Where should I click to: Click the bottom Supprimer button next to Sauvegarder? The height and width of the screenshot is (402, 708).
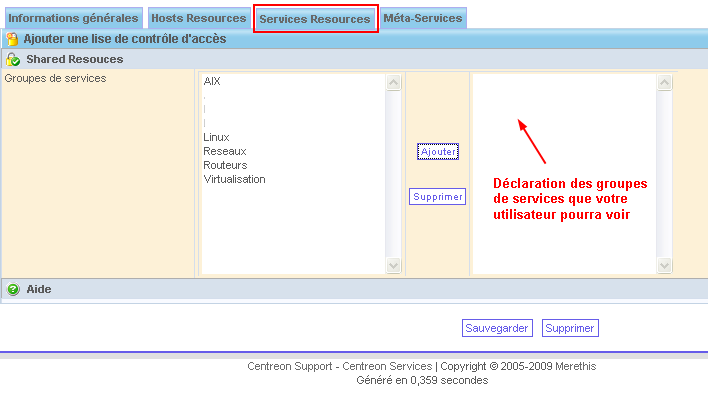570,328
